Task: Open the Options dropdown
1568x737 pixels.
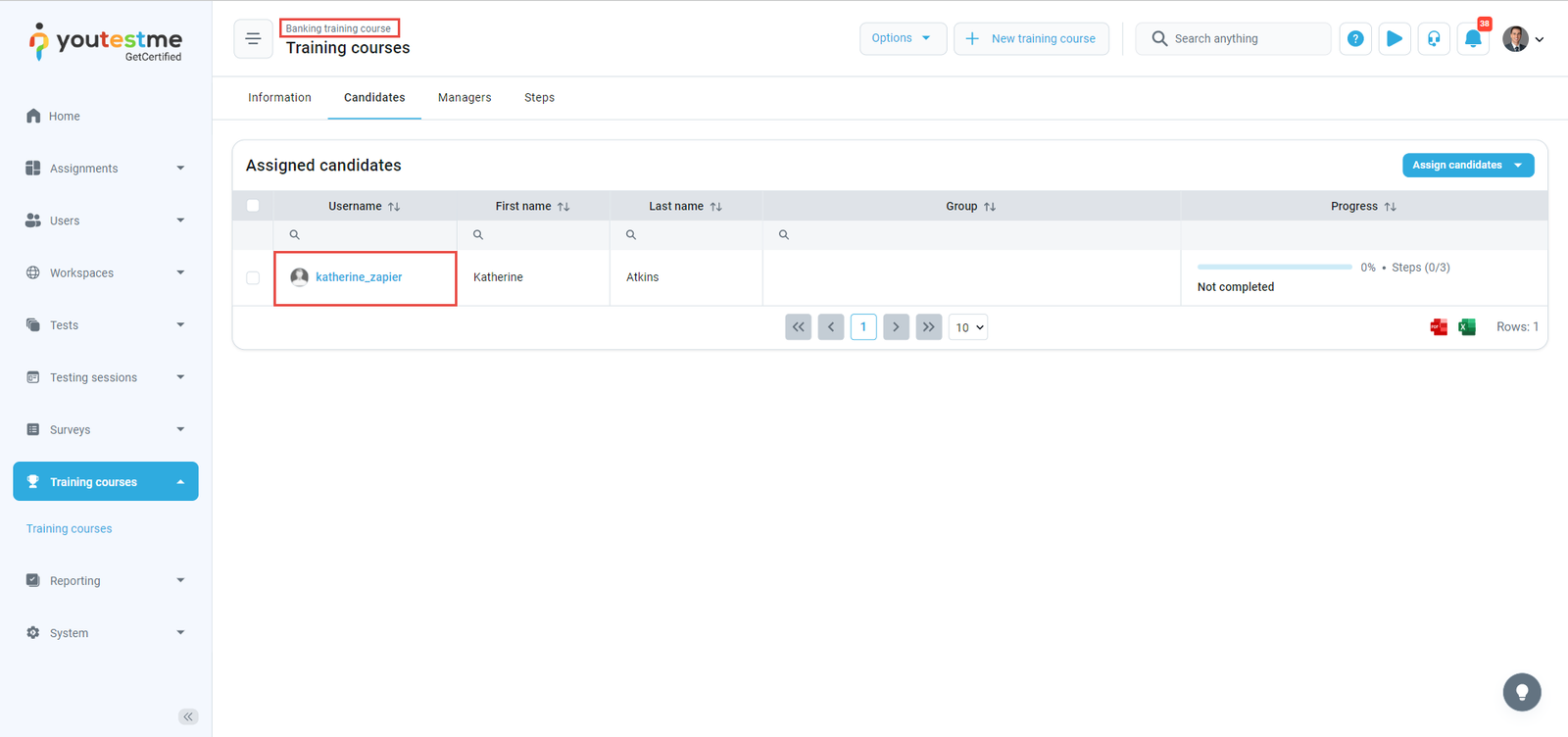Action: [902, 38]
